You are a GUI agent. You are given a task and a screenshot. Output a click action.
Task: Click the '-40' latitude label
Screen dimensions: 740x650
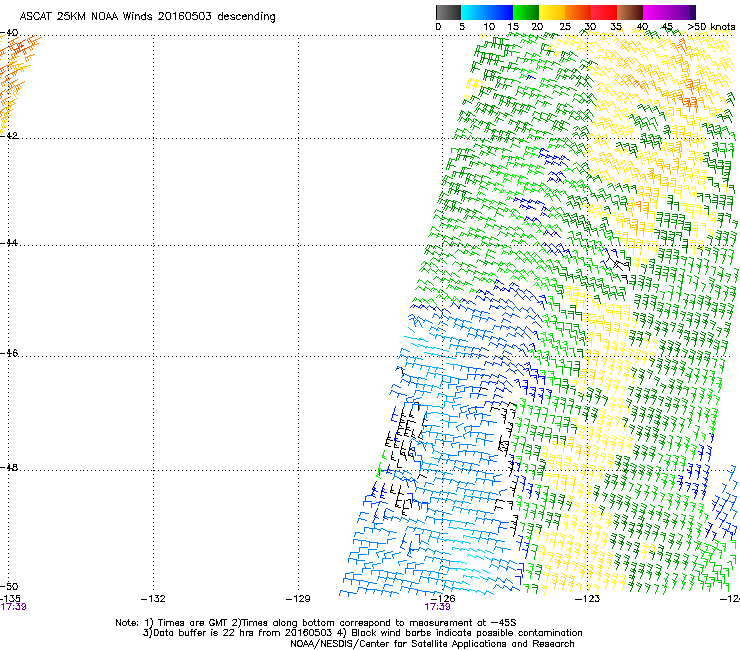(x=9, y=33)
